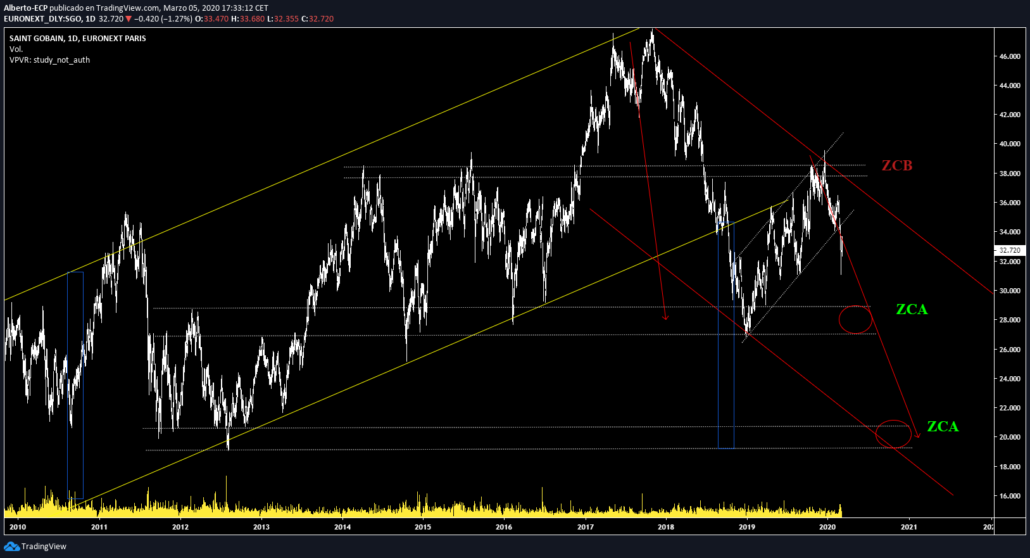This screenshot has width=1030, height=558.
Task: Click the 2020 label on time axis
Action: coord(828,526)
